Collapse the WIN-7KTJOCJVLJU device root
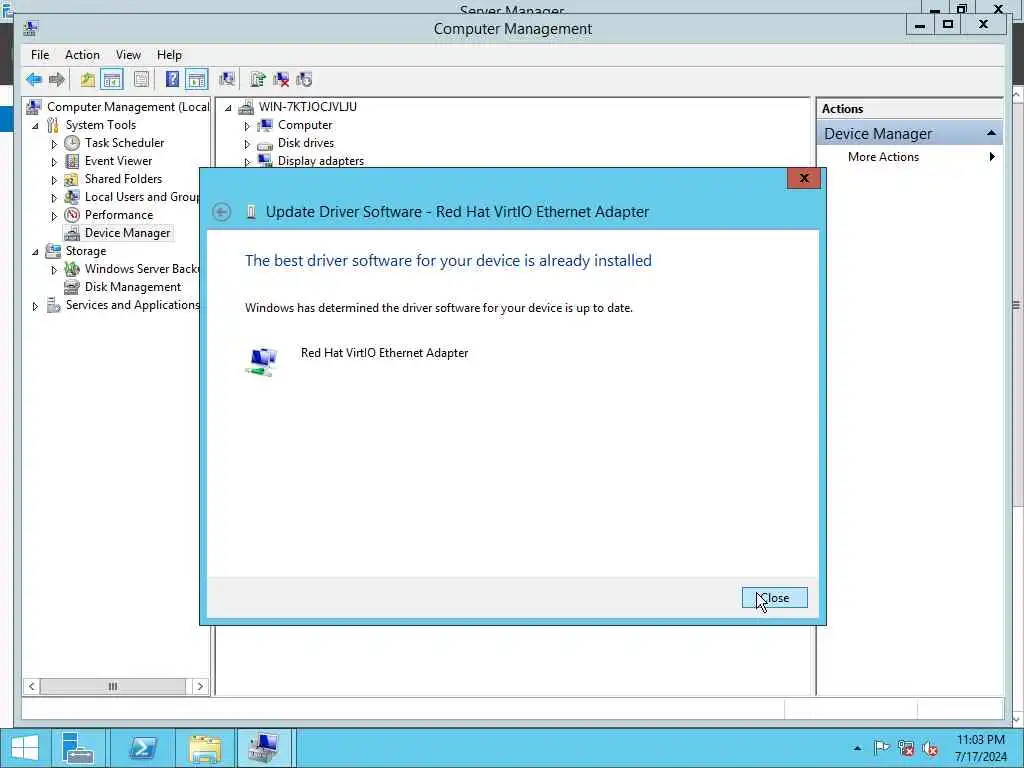This screenshot has width=1024, height=768. pos(228,108)
